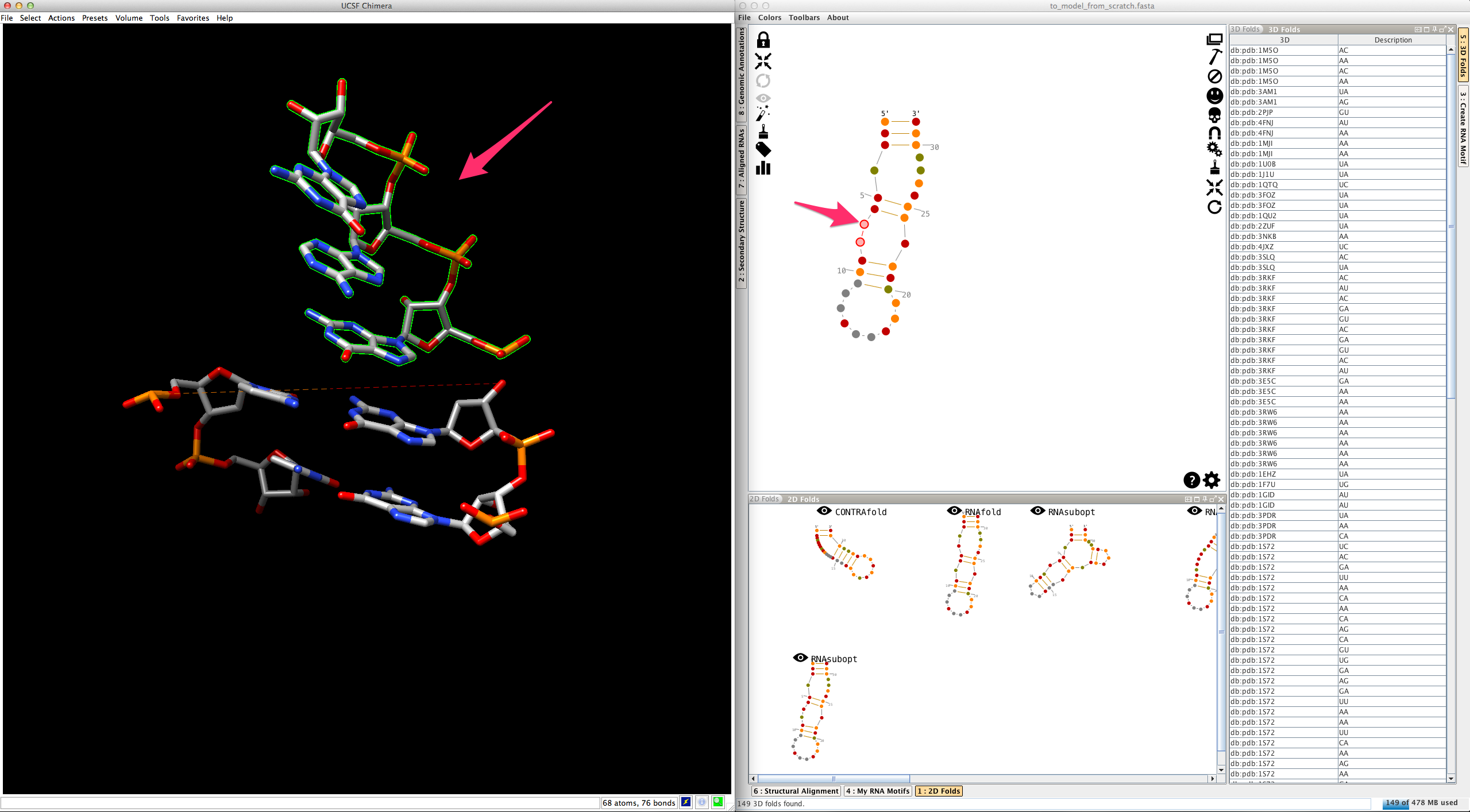Click the down arrow of 2D Folds vertical scrollbar
Screen dimensions: 1470x812
(x=1221, y=770)
